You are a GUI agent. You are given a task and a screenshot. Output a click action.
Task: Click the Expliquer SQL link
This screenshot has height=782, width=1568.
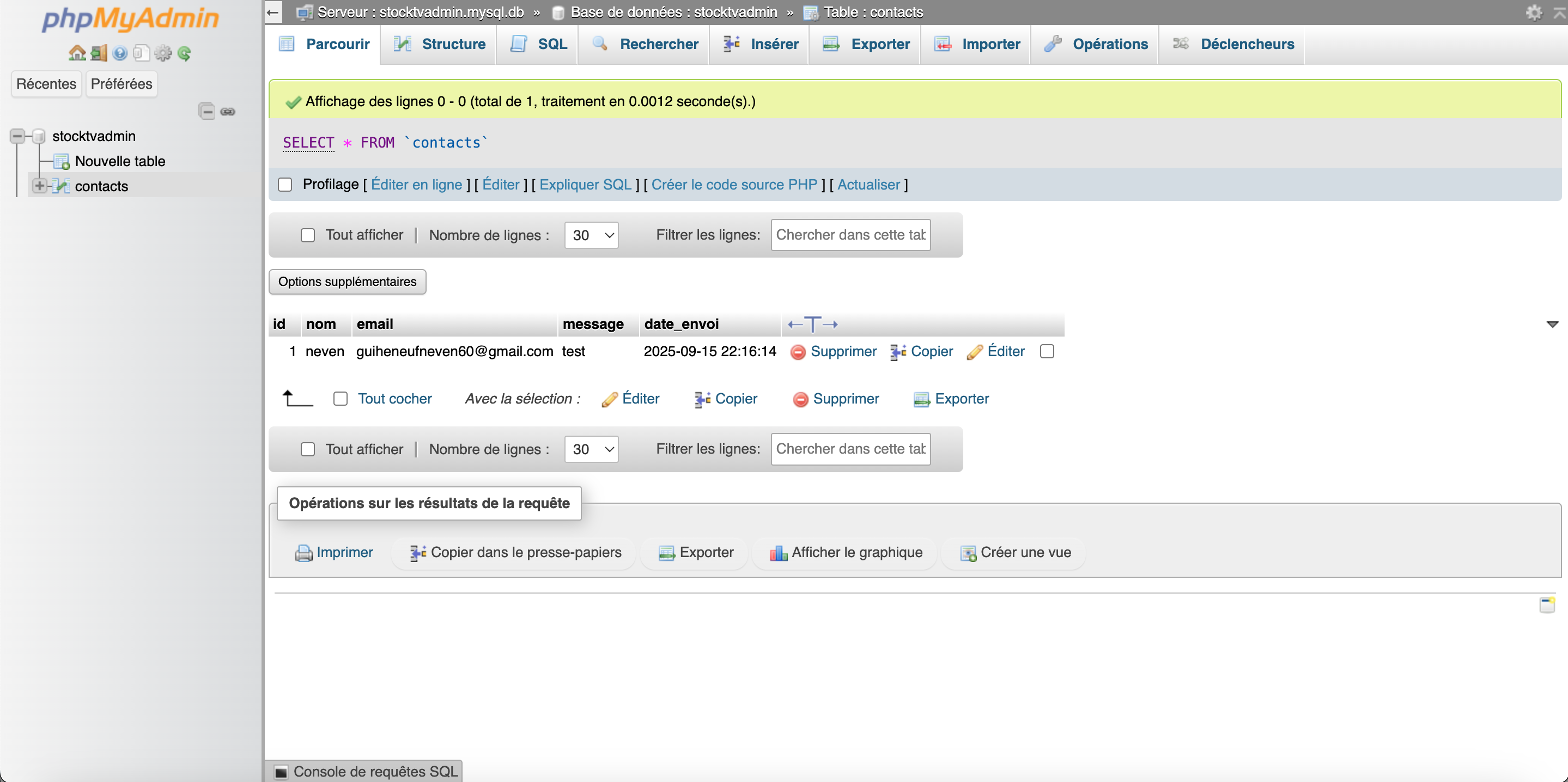pyautogui.click(x=585, y=185)
